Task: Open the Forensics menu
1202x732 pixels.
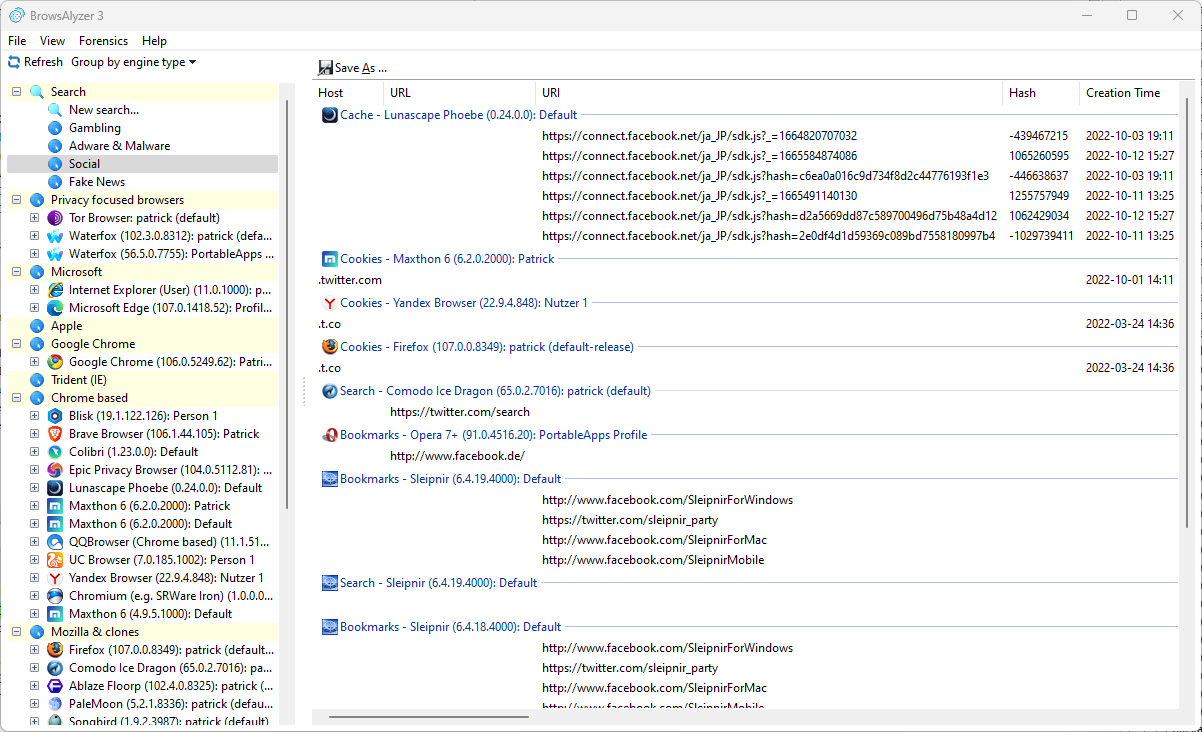Action: pos(103,41)
